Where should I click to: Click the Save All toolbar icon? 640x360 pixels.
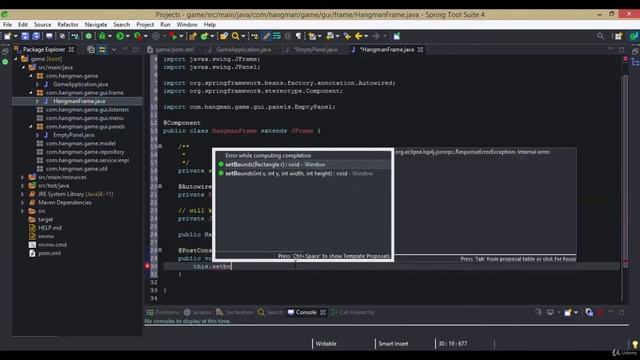(x=36, y=36)
